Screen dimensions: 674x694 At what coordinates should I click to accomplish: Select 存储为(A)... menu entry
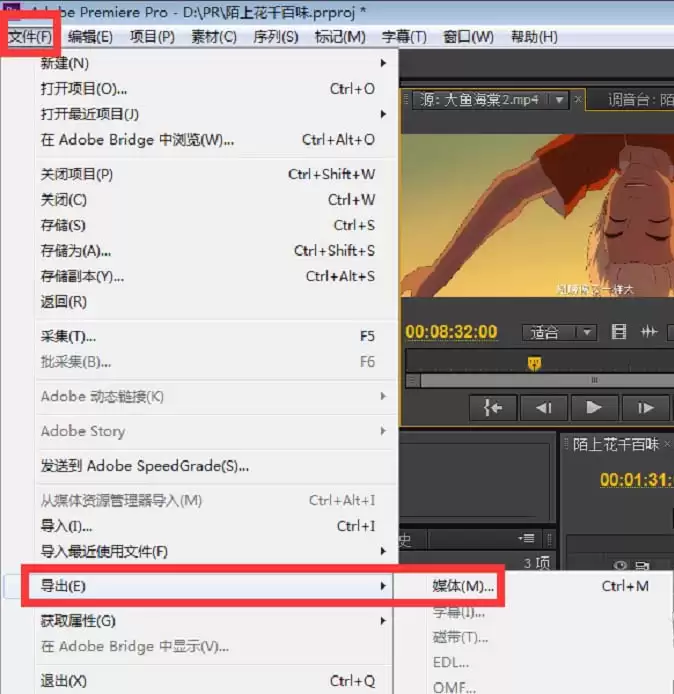[x=216, y=251]
